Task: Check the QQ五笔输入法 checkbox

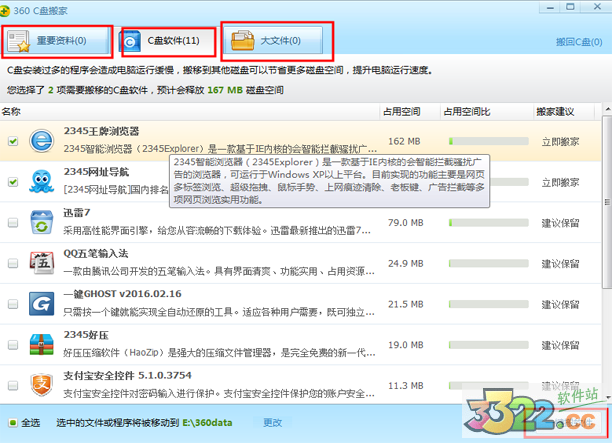Action: click(x=13, y=263)
